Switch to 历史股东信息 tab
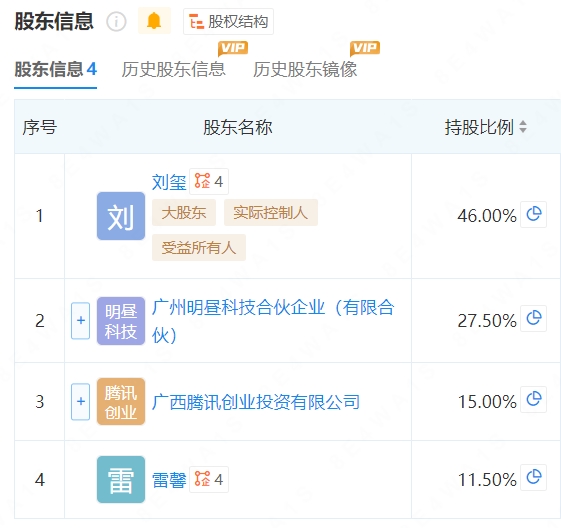Screen dimensions: 561x528 174,69
